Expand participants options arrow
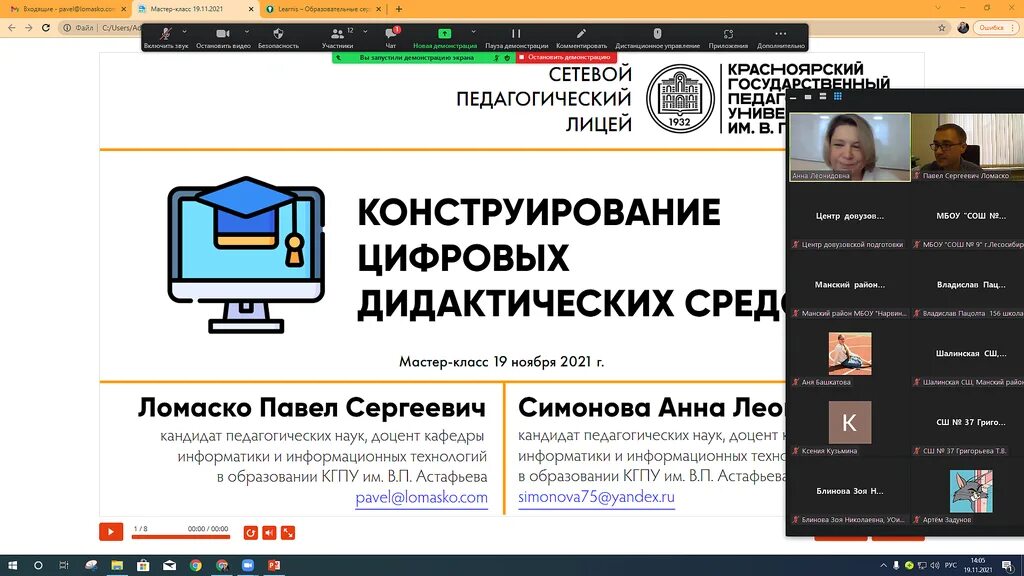 [x=365, y=31]
